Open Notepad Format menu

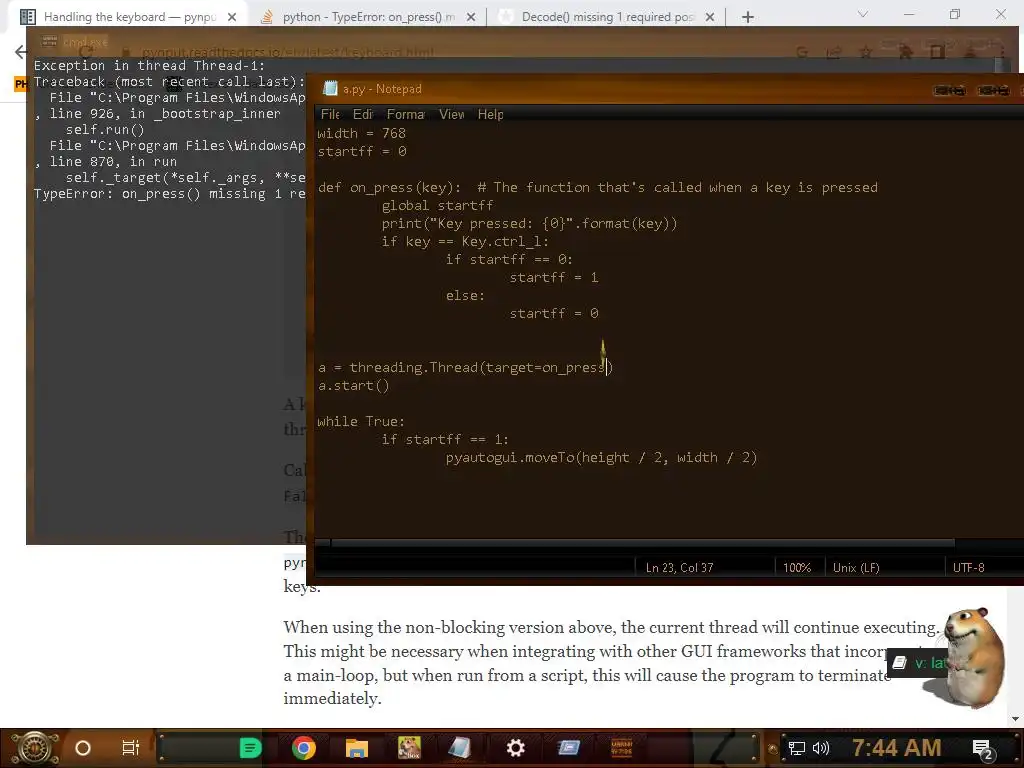pyautogui.click(x=405, y=114)
